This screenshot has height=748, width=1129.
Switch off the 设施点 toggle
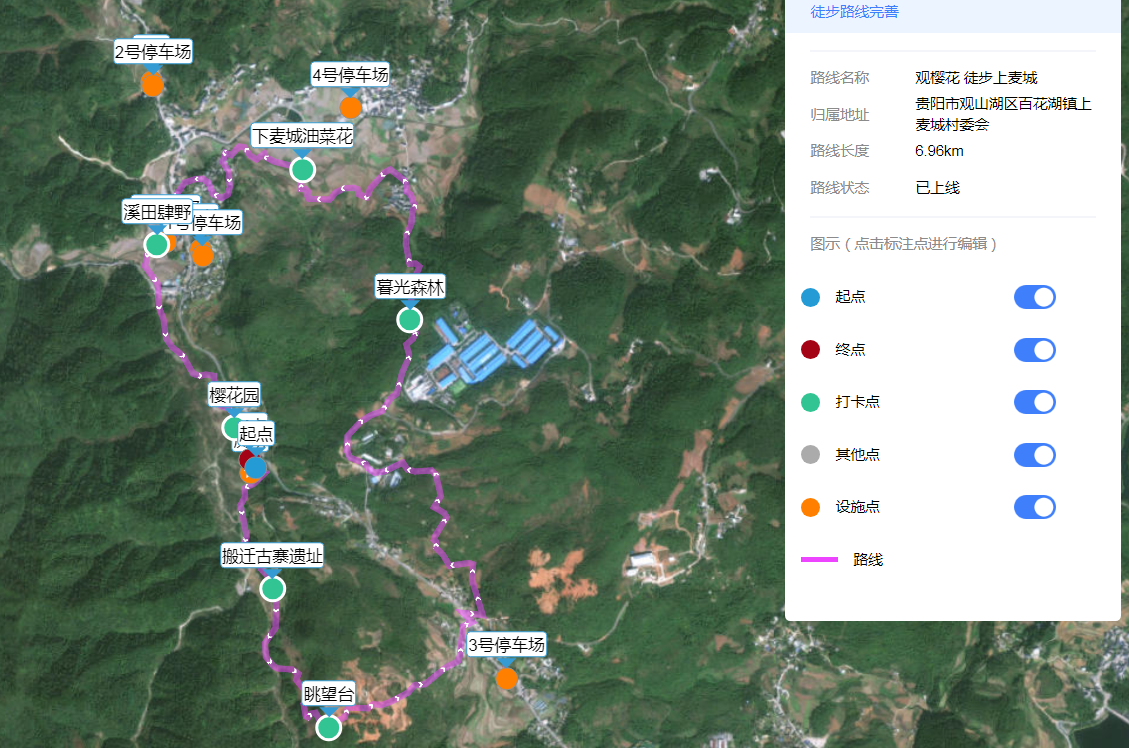(1034, 507)
